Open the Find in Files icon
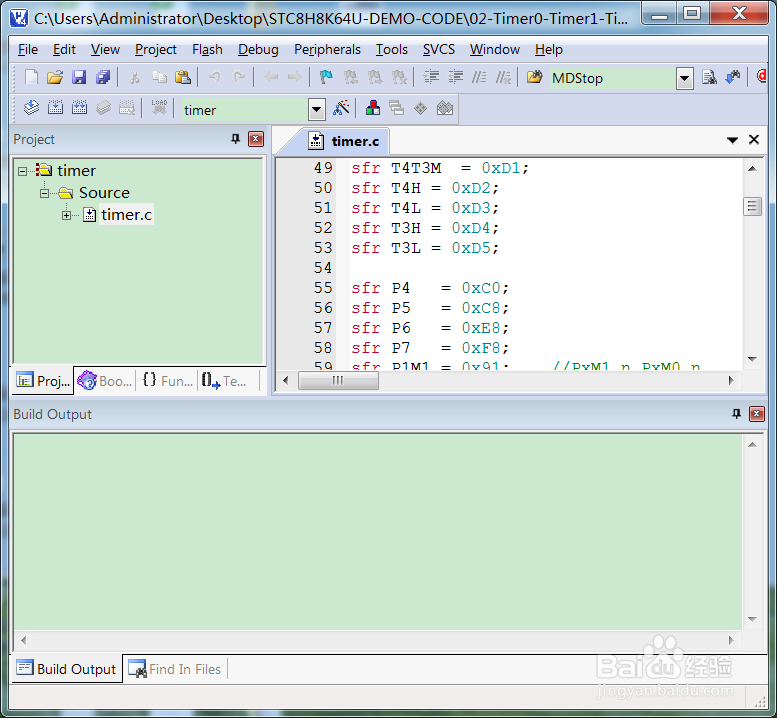The width and height of the screenshot is (777, 718). pyautogui.click(x=534, y=77)
